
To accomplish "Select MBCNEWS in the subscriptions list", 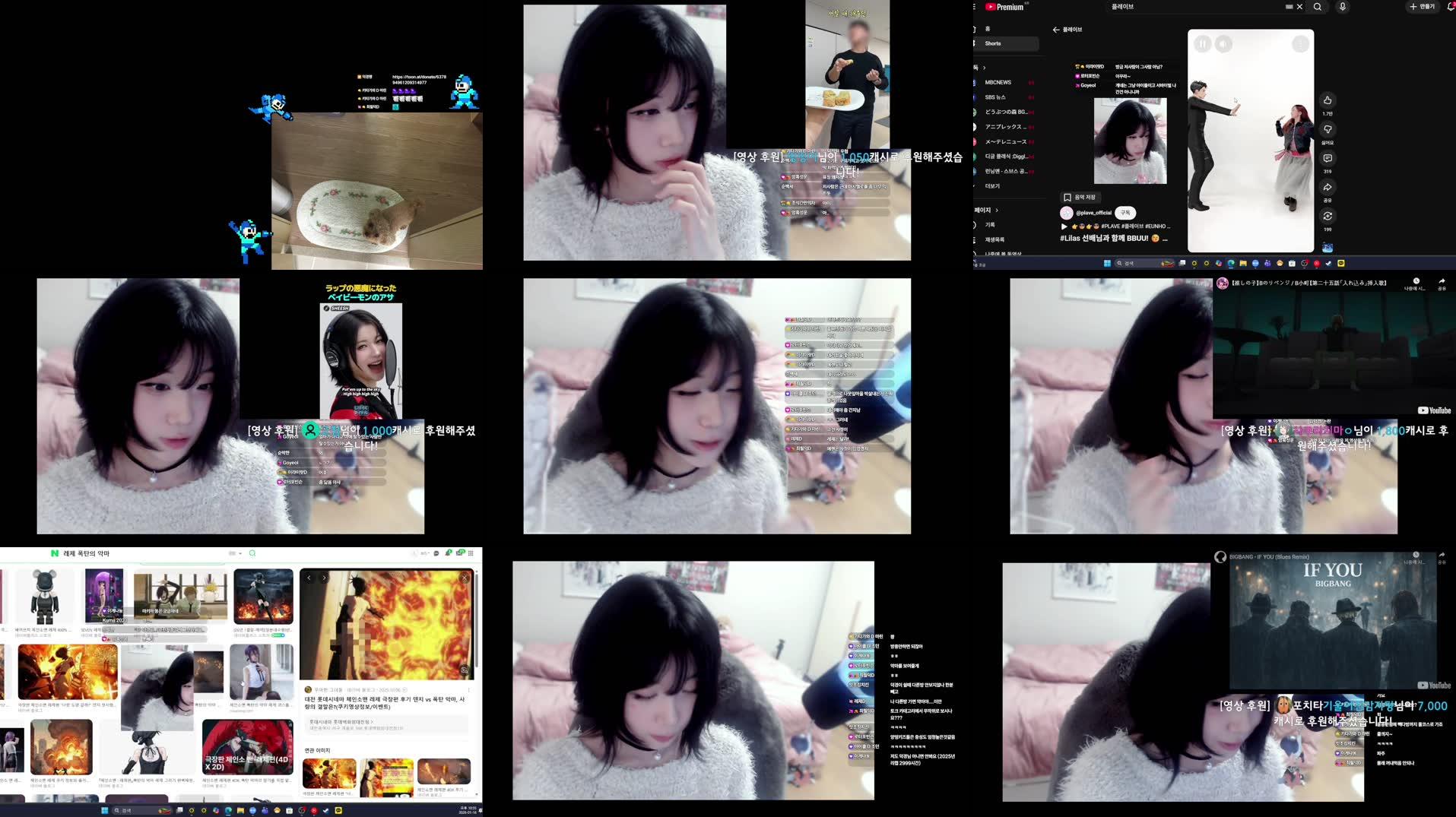I will pyautogui.click(x=998, y=82).
